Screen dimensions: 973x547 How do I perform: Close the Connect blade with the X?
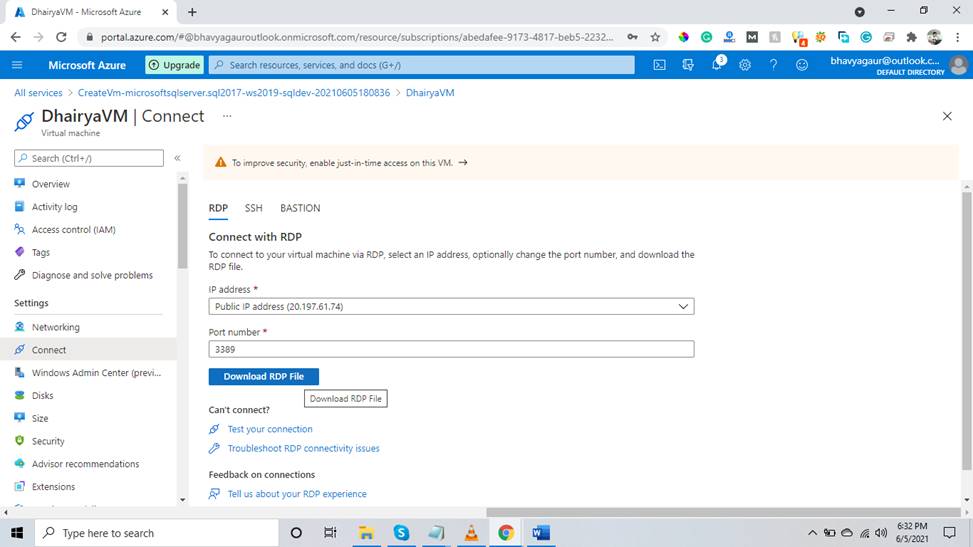click(947, 116)
